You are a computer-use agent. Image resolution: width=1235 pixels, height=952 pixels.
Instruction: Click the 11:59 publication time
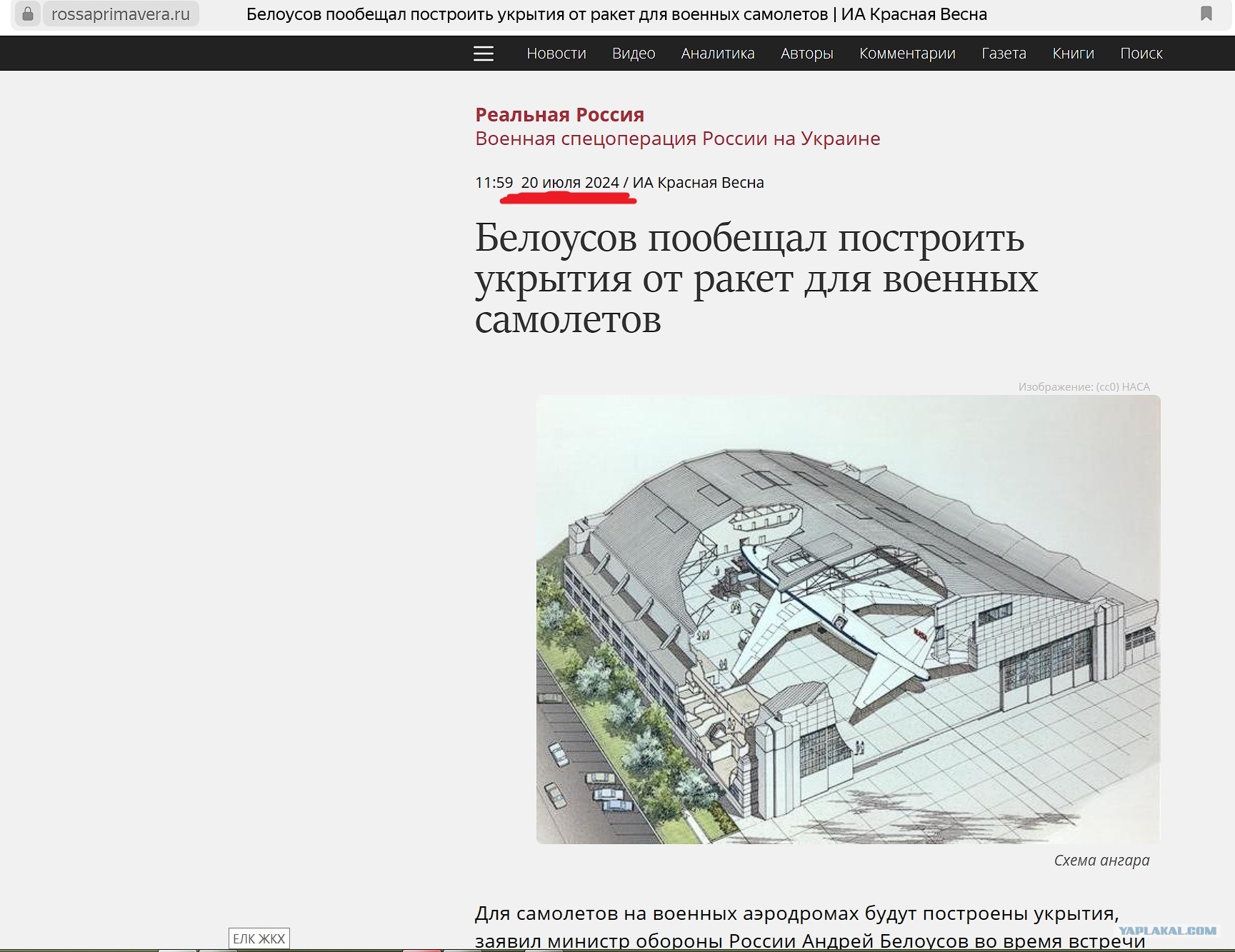coord(494,183)
